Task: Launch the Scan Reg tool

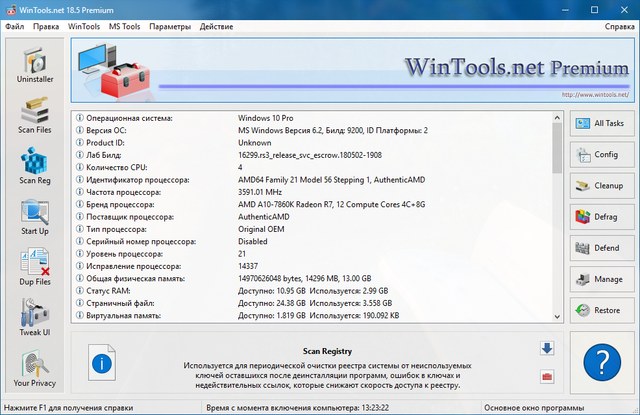Action: click(35, 166)
